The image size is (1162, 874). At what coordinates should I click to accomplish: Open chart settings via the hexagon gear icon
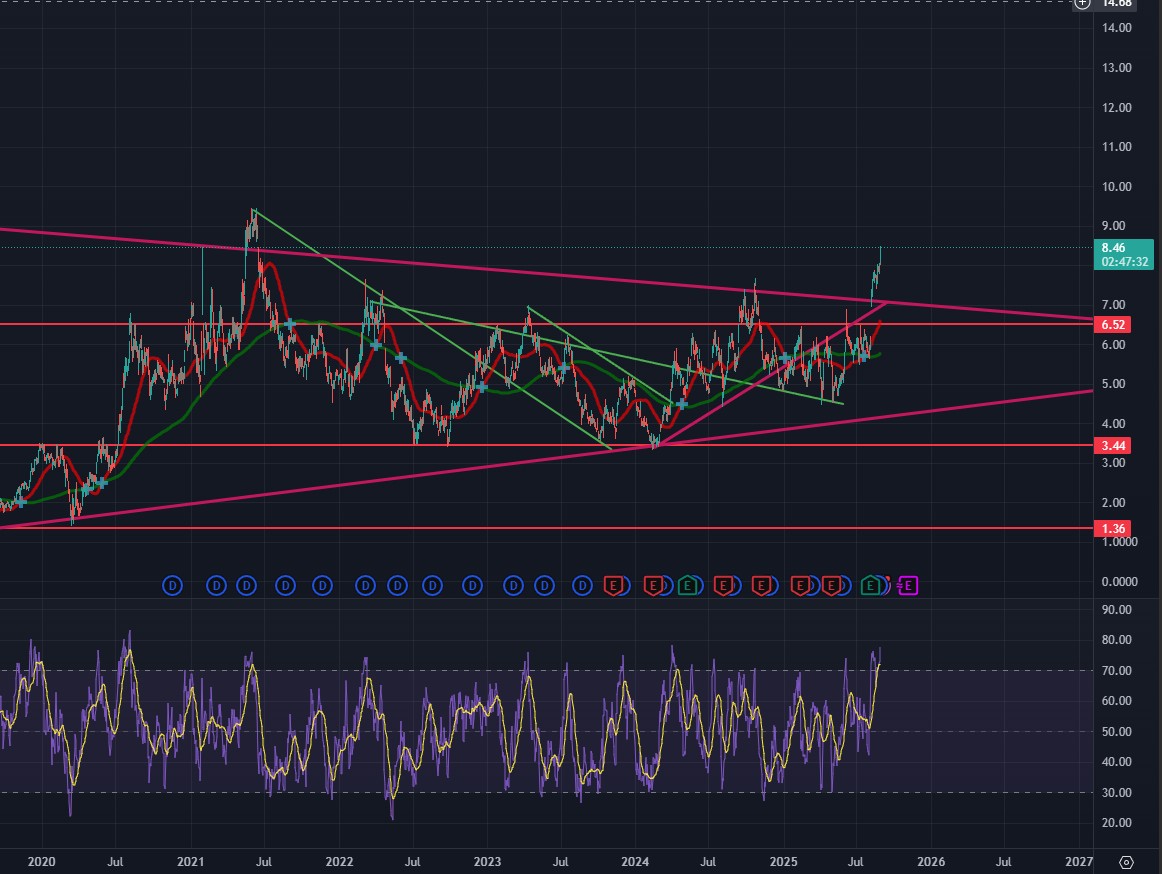(1127, 861)
